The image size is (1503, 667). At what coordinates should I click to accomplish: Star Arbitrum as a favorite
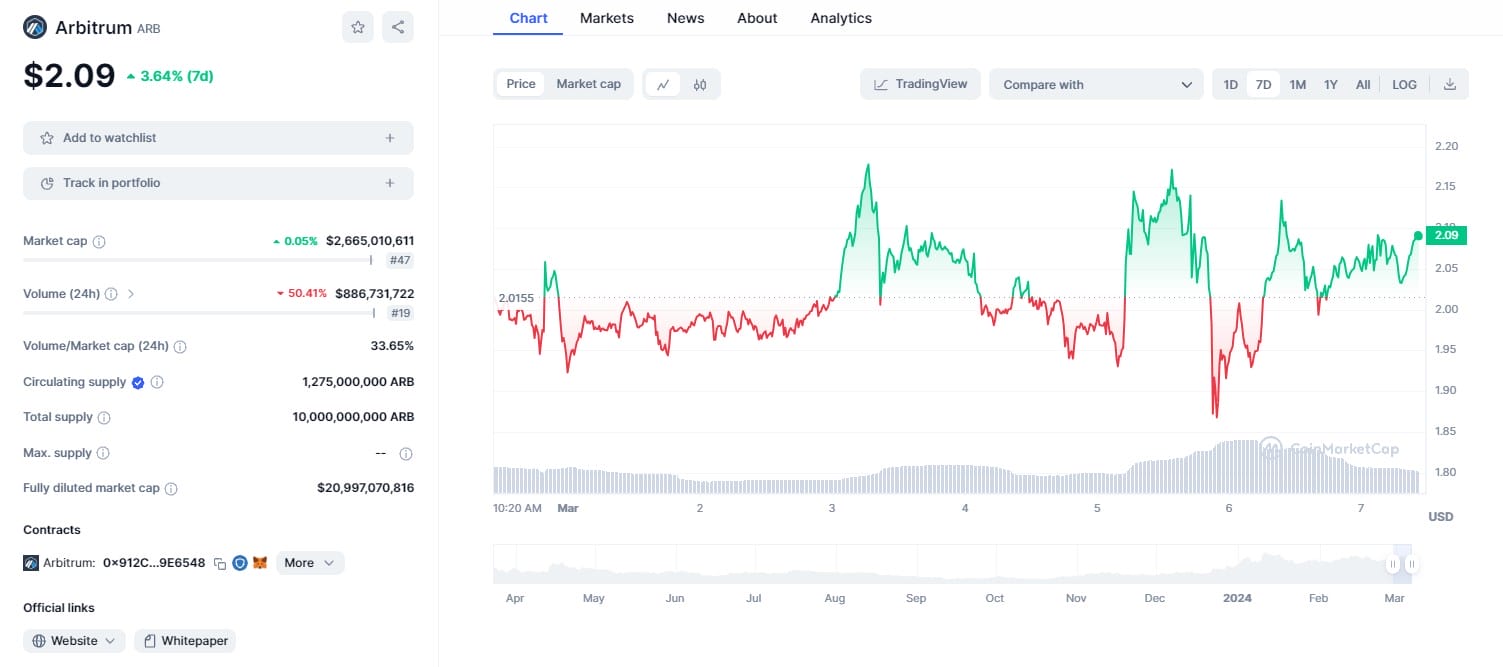pos(357,27)
